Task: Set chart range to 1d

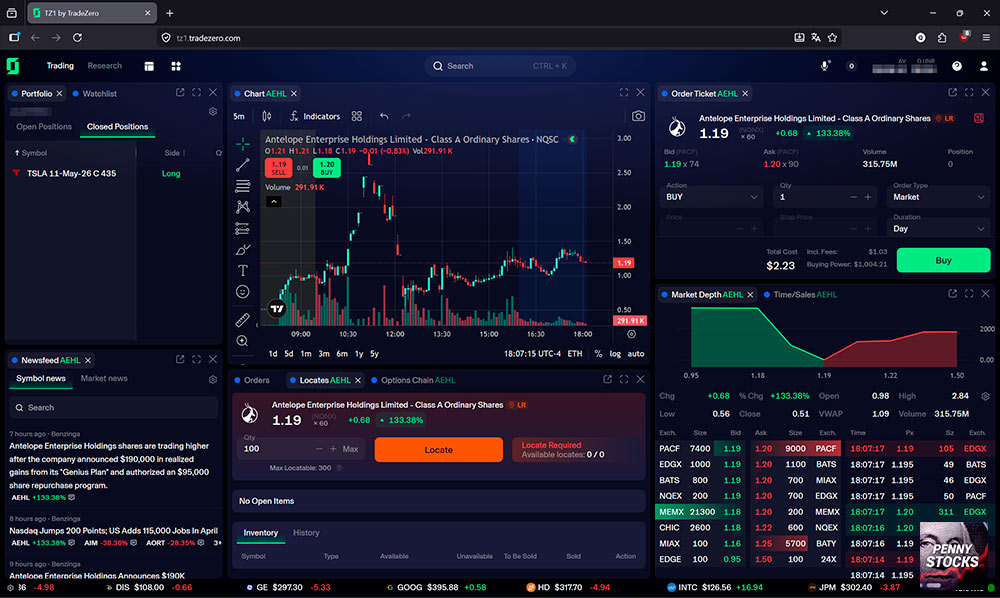Action: [273, 354]
